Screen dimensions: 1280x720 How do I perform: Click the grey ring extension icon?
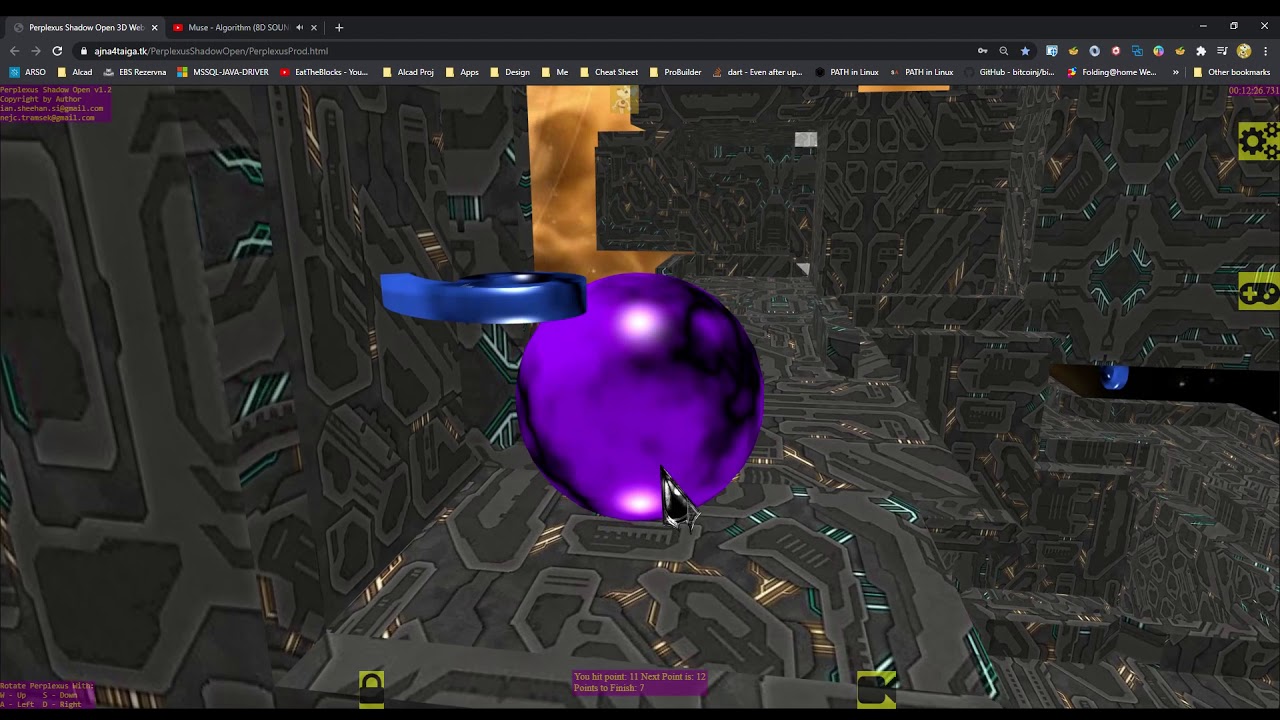tap(1095, 51)
